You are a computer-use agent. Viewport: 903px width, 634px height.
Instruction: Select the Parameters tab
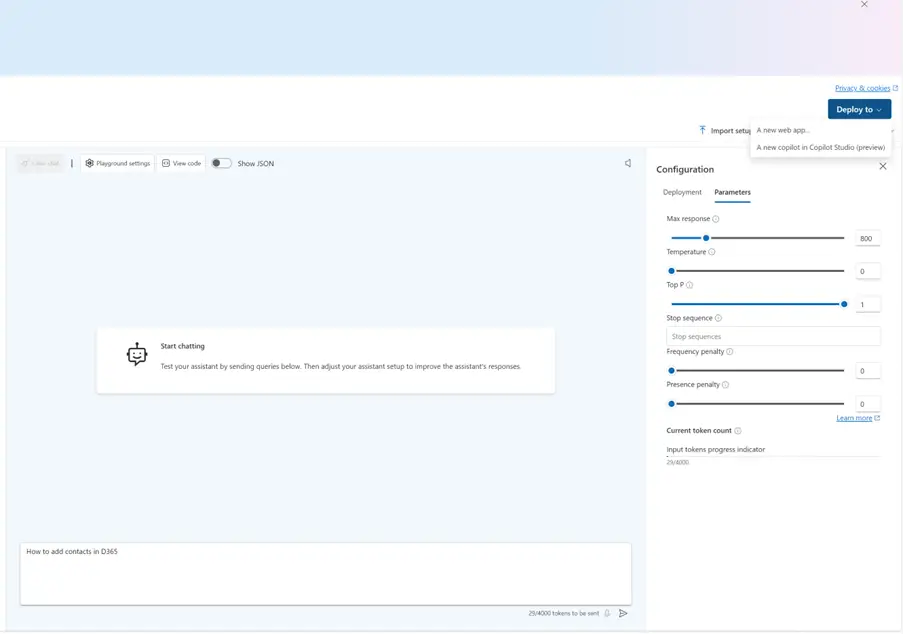tap(733, 192)
